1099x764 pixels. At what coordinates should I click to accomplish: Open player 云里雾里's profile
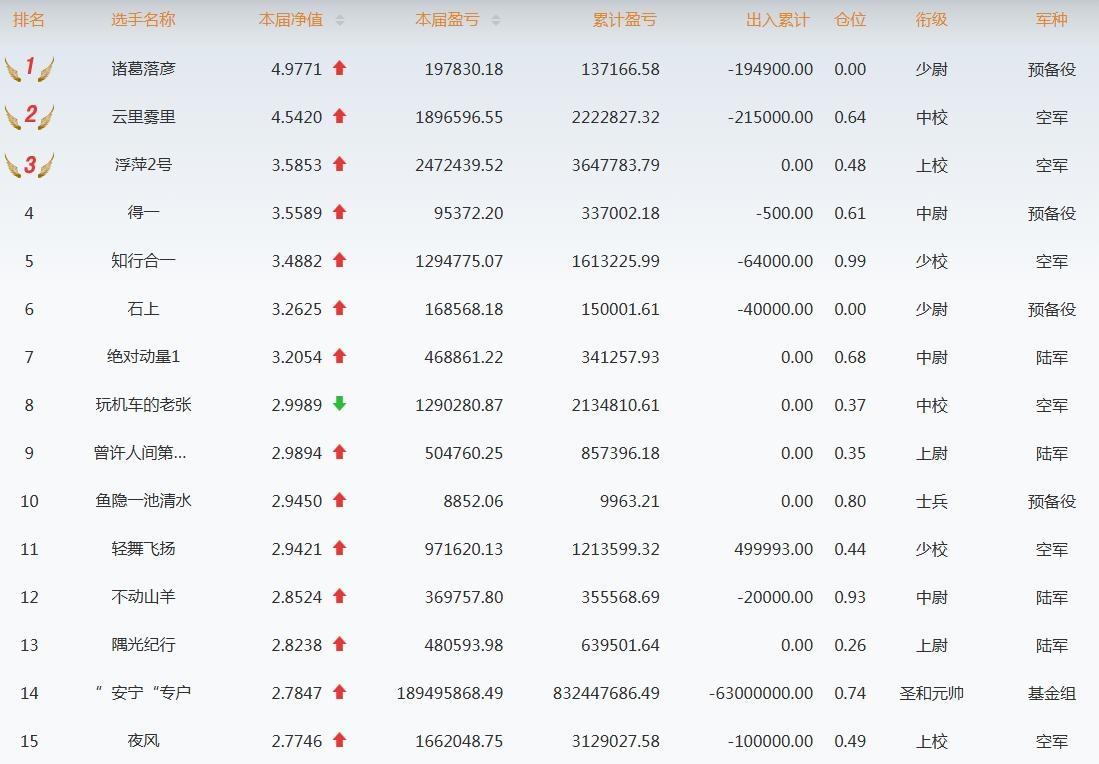click(x=143, y=117)
